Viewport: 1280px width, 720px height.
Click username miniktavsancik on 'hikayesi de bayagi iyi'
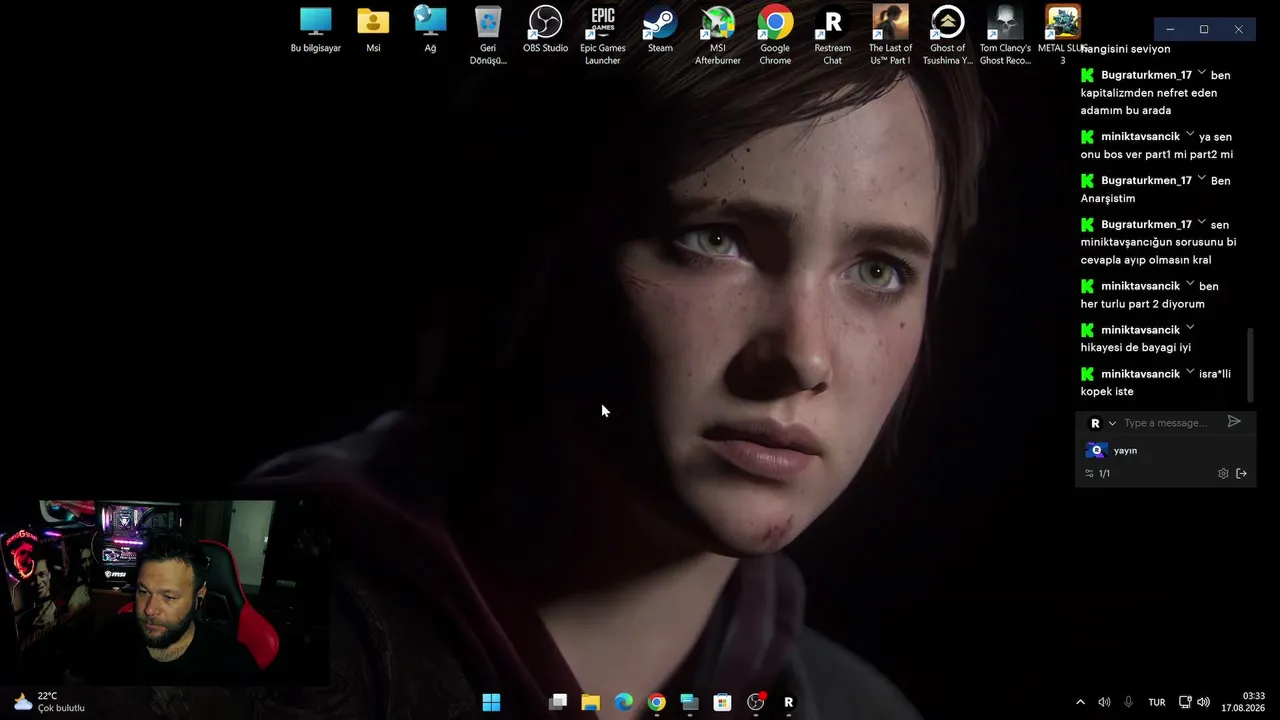[1141, 330]
